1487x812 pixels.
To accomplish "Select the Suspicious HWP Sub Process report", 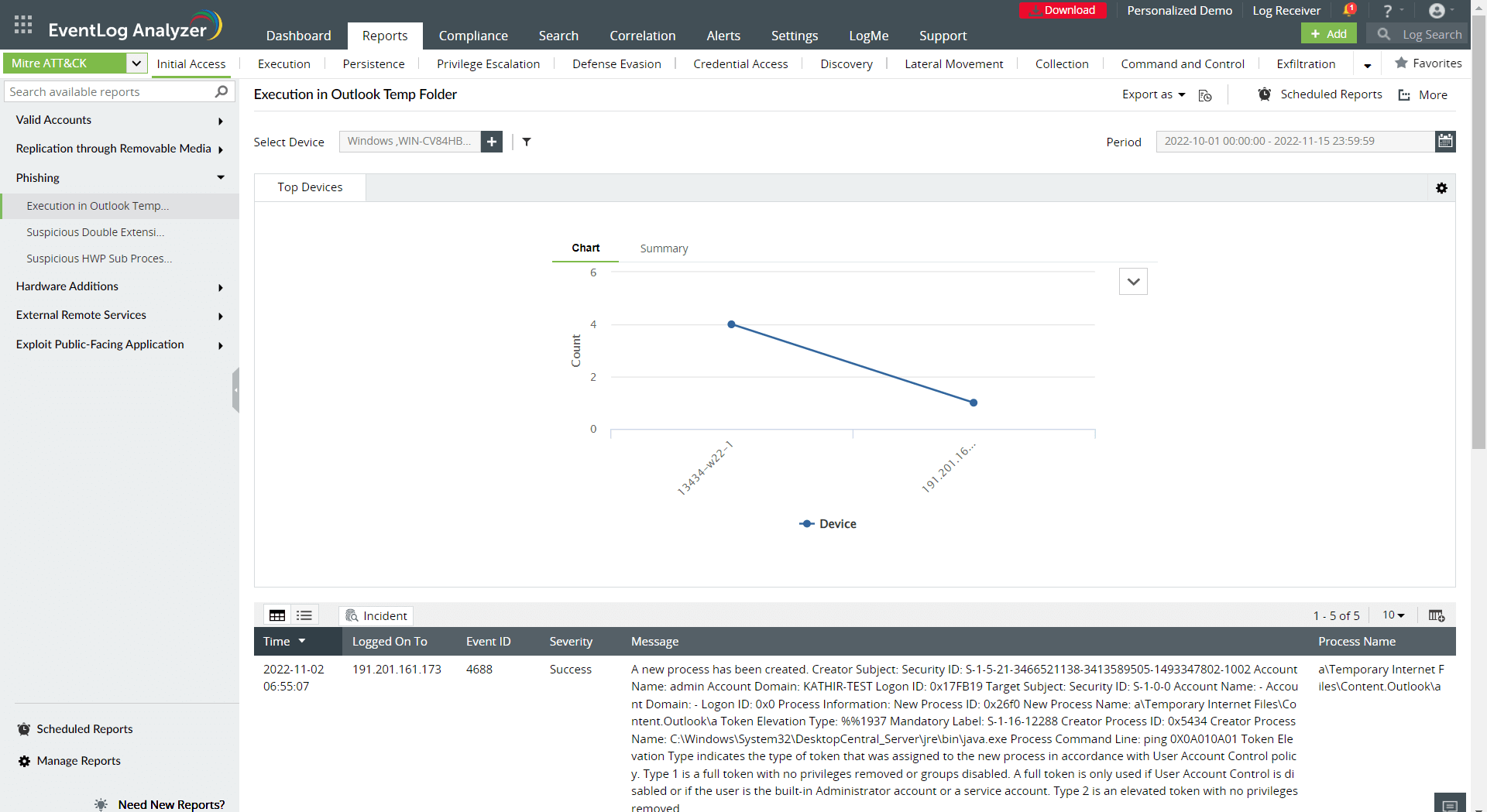I will (x=99, y=259).
